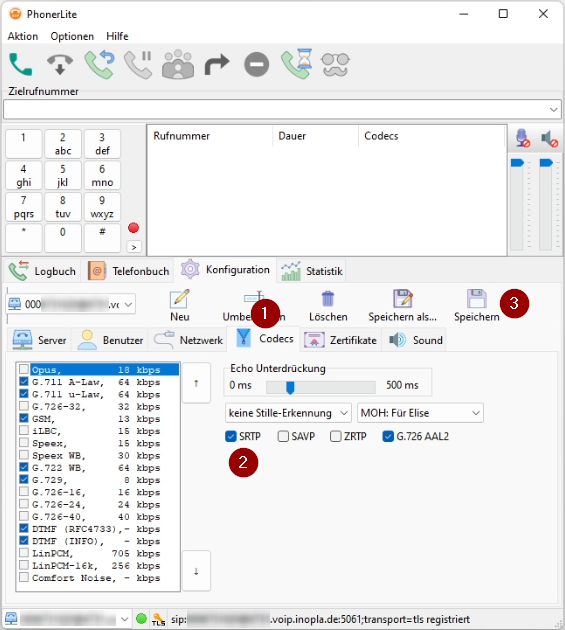Open the Optionen menu
This screenshot has width=565, height=630.
(72, 36)
